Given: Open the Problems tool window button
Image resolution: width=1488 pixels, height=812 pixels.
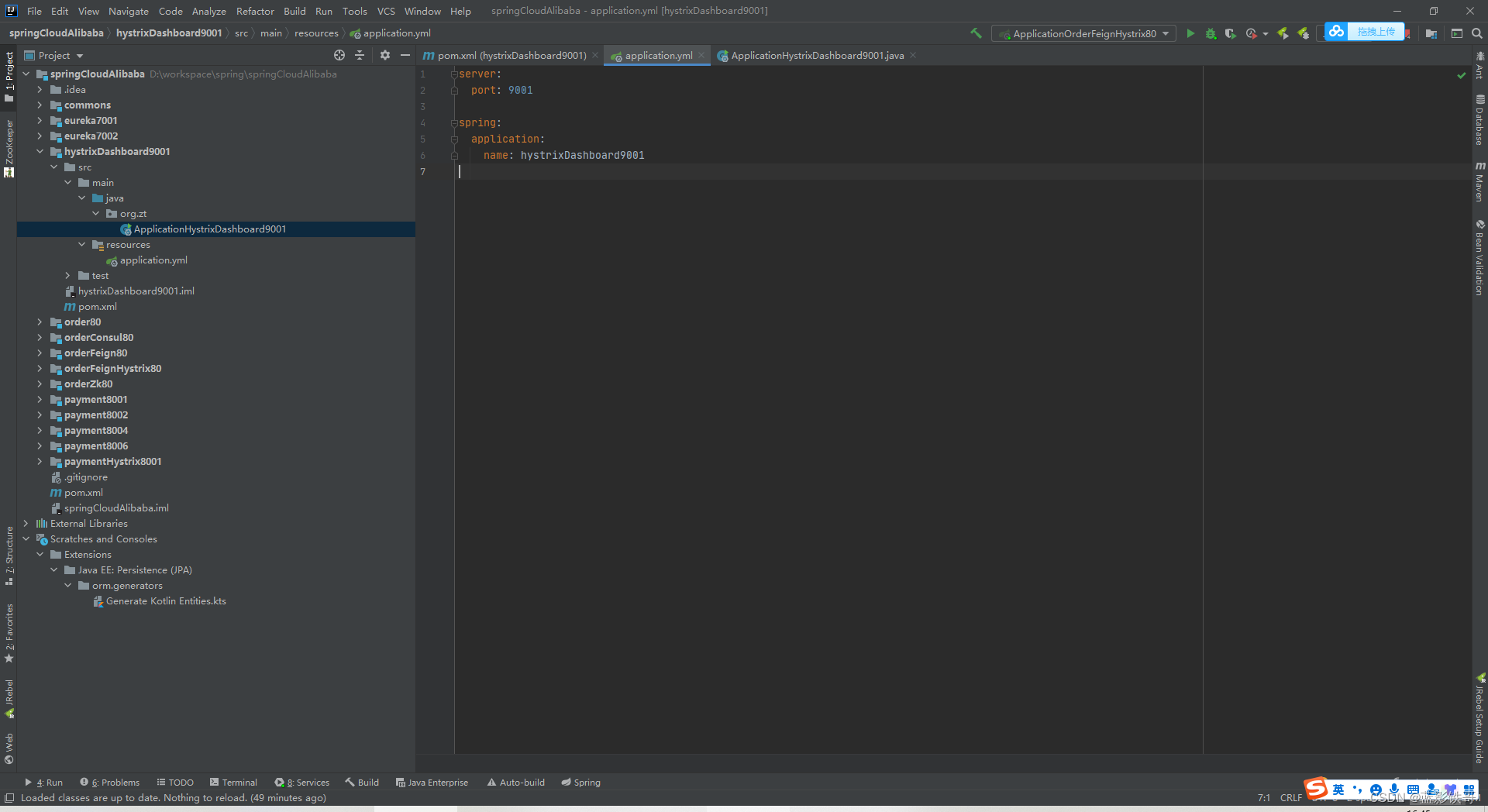Looking at the screenshot, I should point(110,783).
